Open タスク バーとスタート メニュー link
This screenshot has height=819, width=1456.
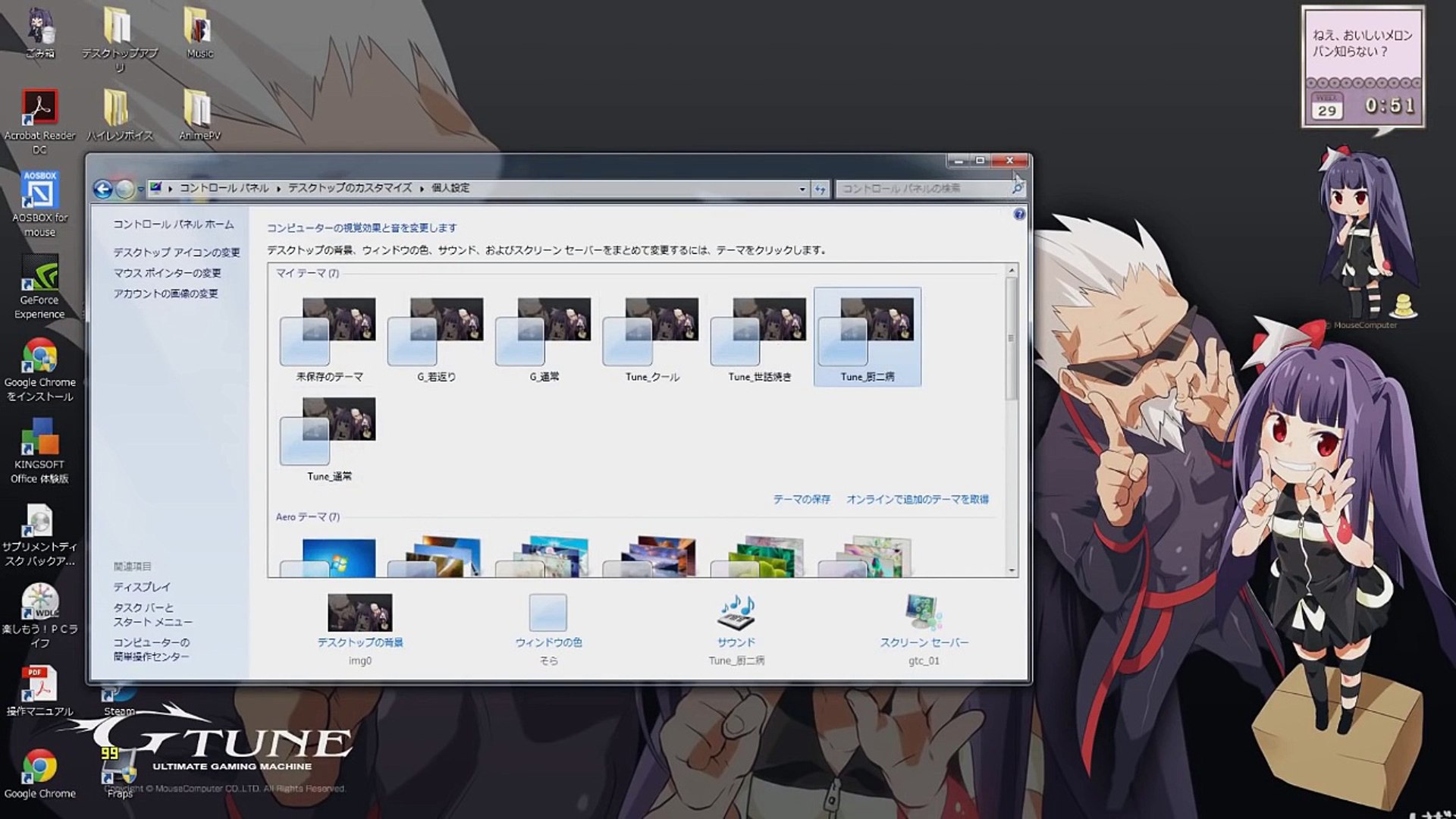coord(153,615)
